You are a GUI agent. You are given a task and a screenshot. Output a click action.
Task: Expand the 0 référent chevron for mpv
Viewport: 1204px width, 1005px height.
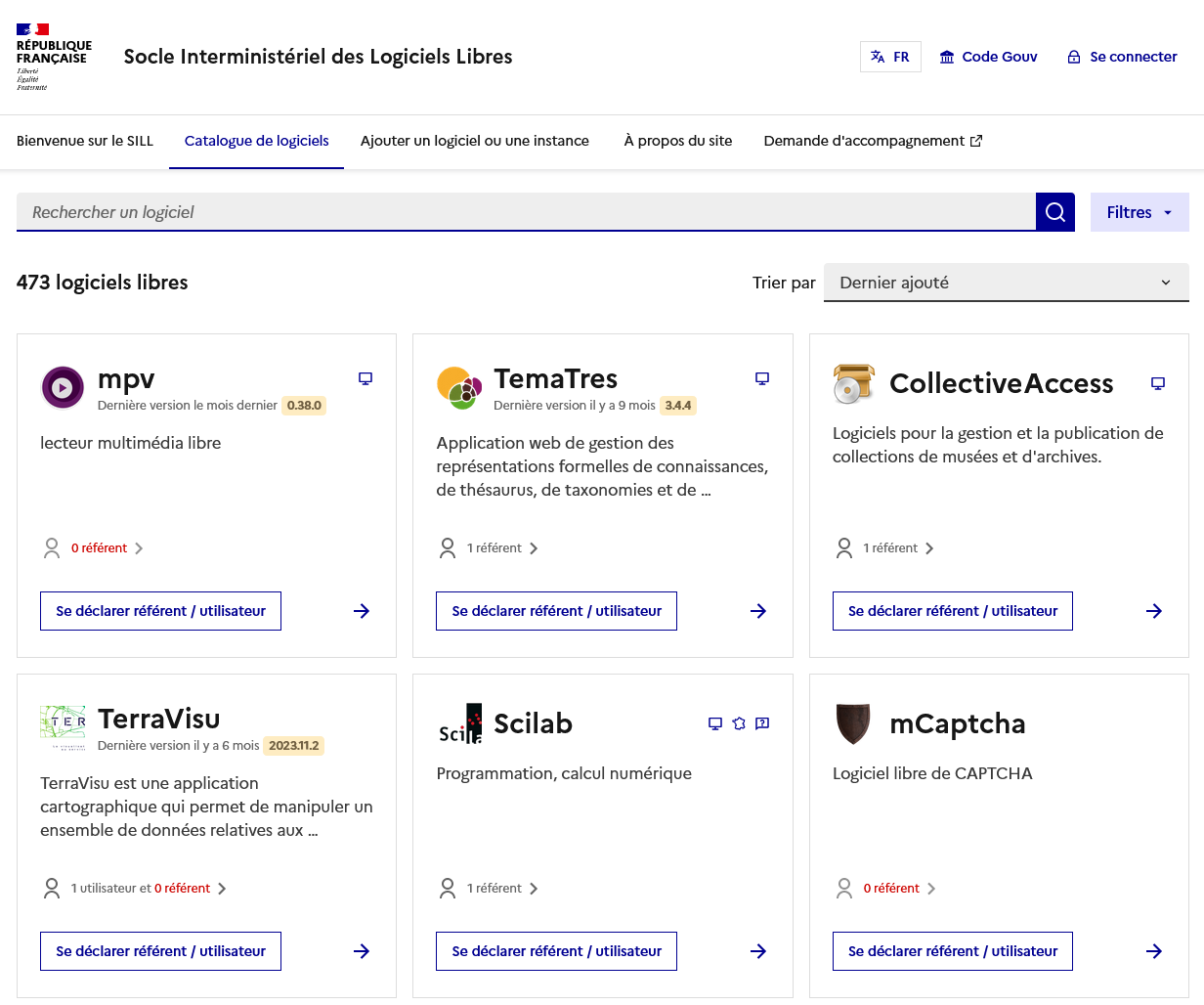[139, 548]
